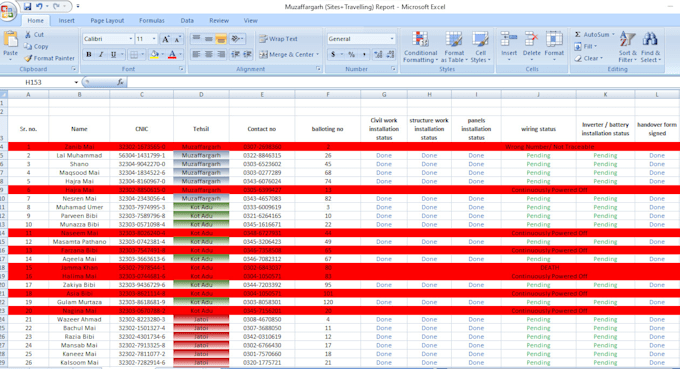Click the Paste clipboard icon
Image resolution: width=680 pixels, height=369 pixels.
[x=10, y=39]
